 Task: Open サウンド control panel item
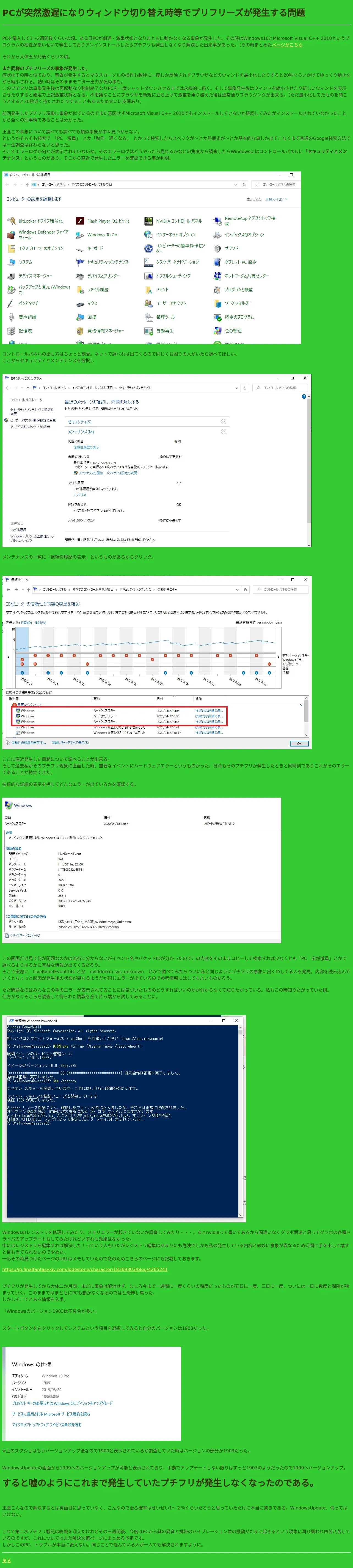(x=226, y=248)
